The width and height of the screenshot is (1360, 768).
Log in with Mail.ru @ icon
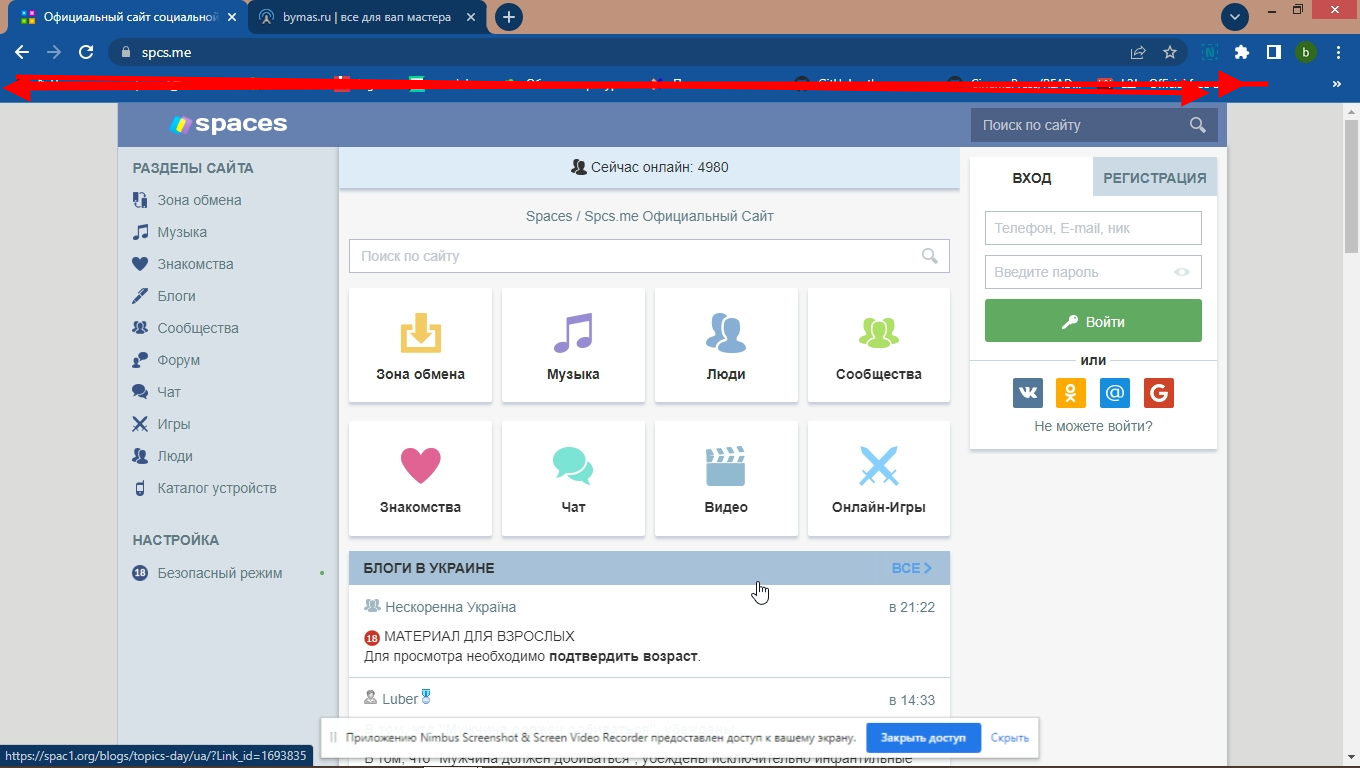(1115, 392)
